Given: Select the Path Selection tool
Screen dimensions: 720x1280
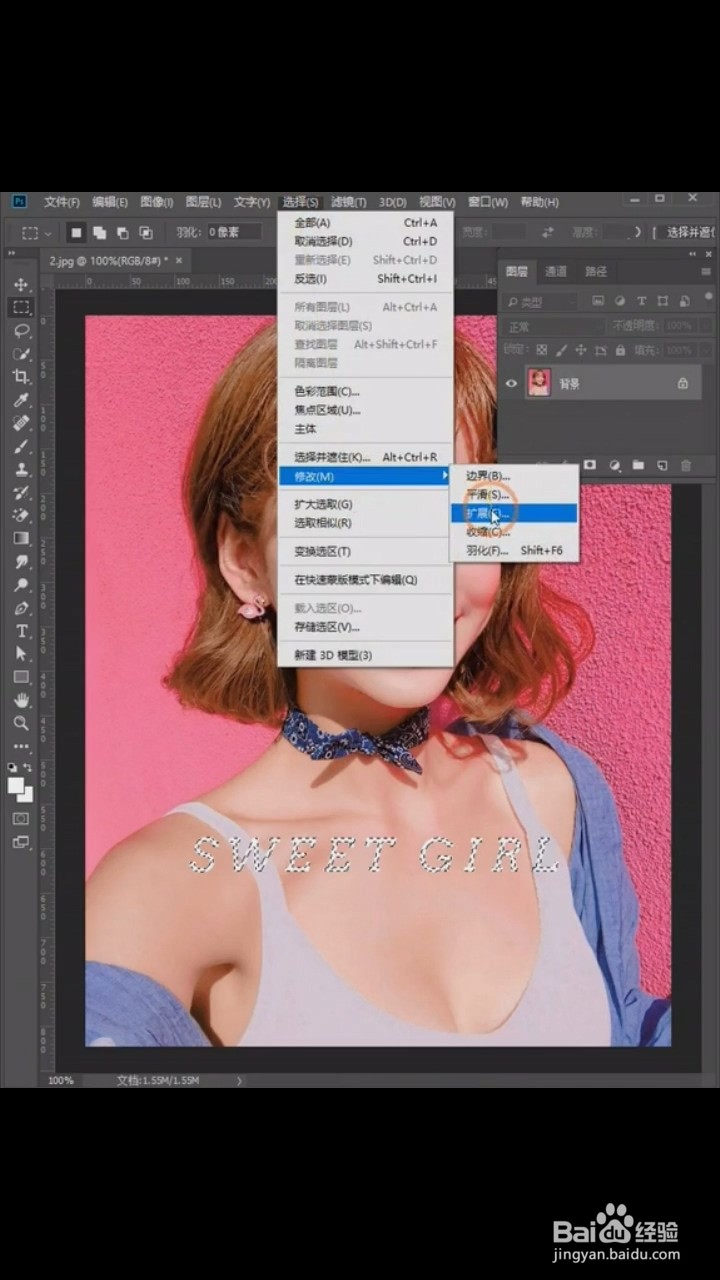Looking at the screenshot, I should tap(21, 654).
